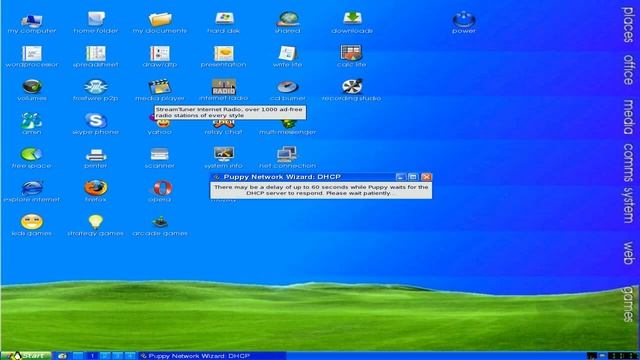Switch to the web side tab
The height and width of the screenshot is (360, 640).
tap(628, 253)
